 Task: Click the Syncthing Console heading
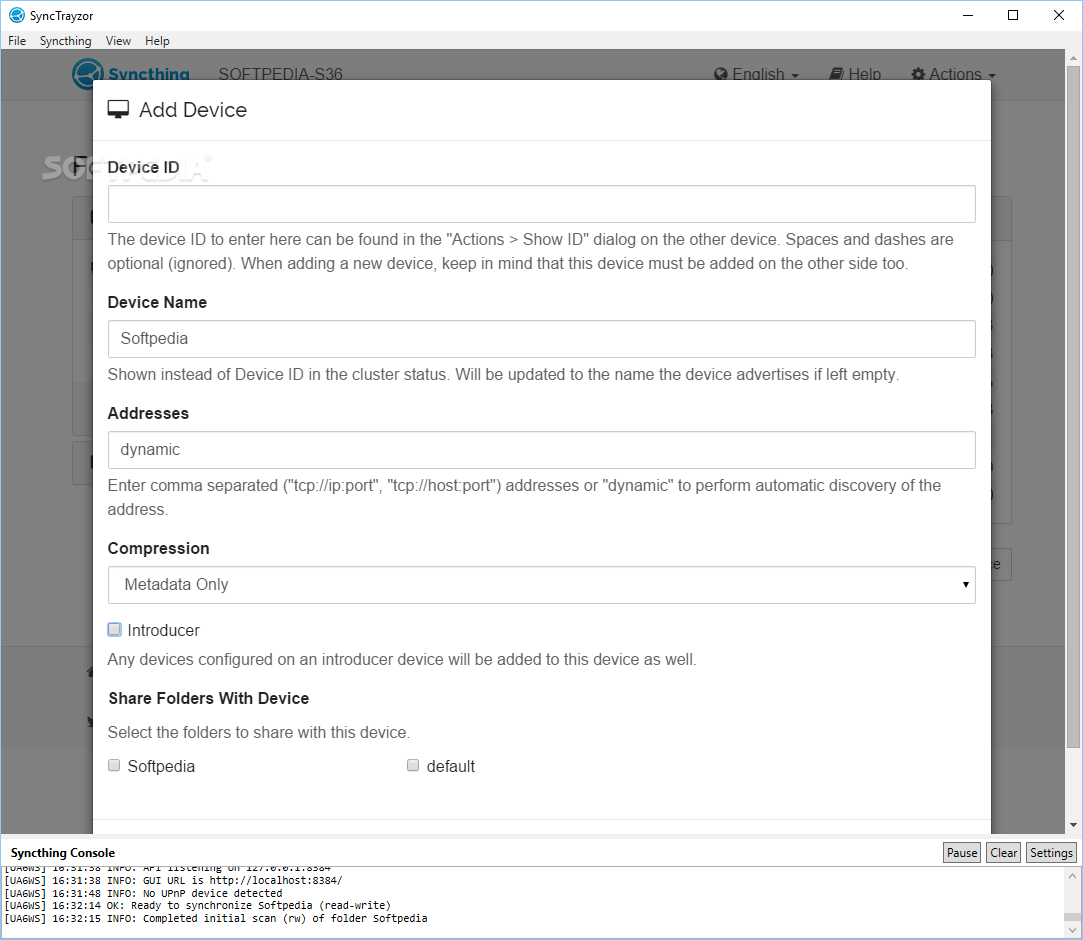point(63,852)
